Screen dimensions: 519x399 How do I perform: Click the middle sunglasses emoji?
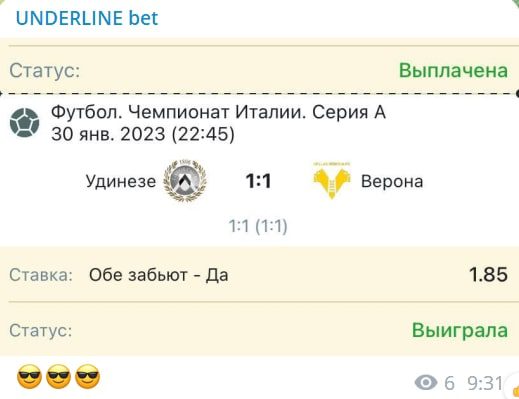coord(58,377)
